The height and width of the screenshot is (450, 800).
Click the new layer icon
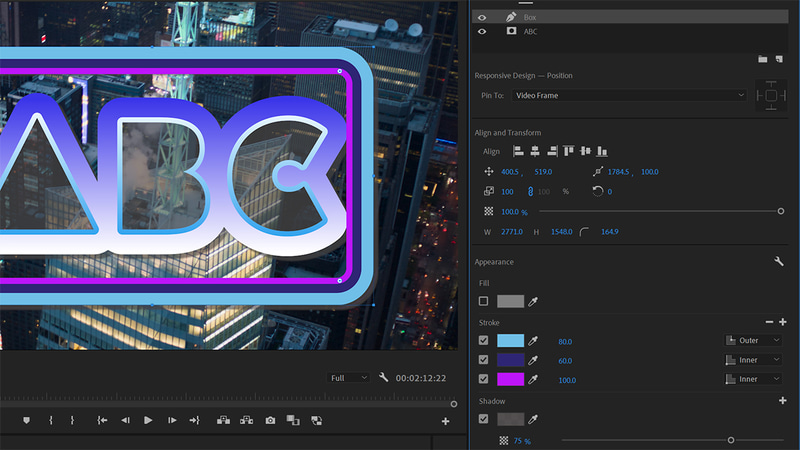pos(778,59)
